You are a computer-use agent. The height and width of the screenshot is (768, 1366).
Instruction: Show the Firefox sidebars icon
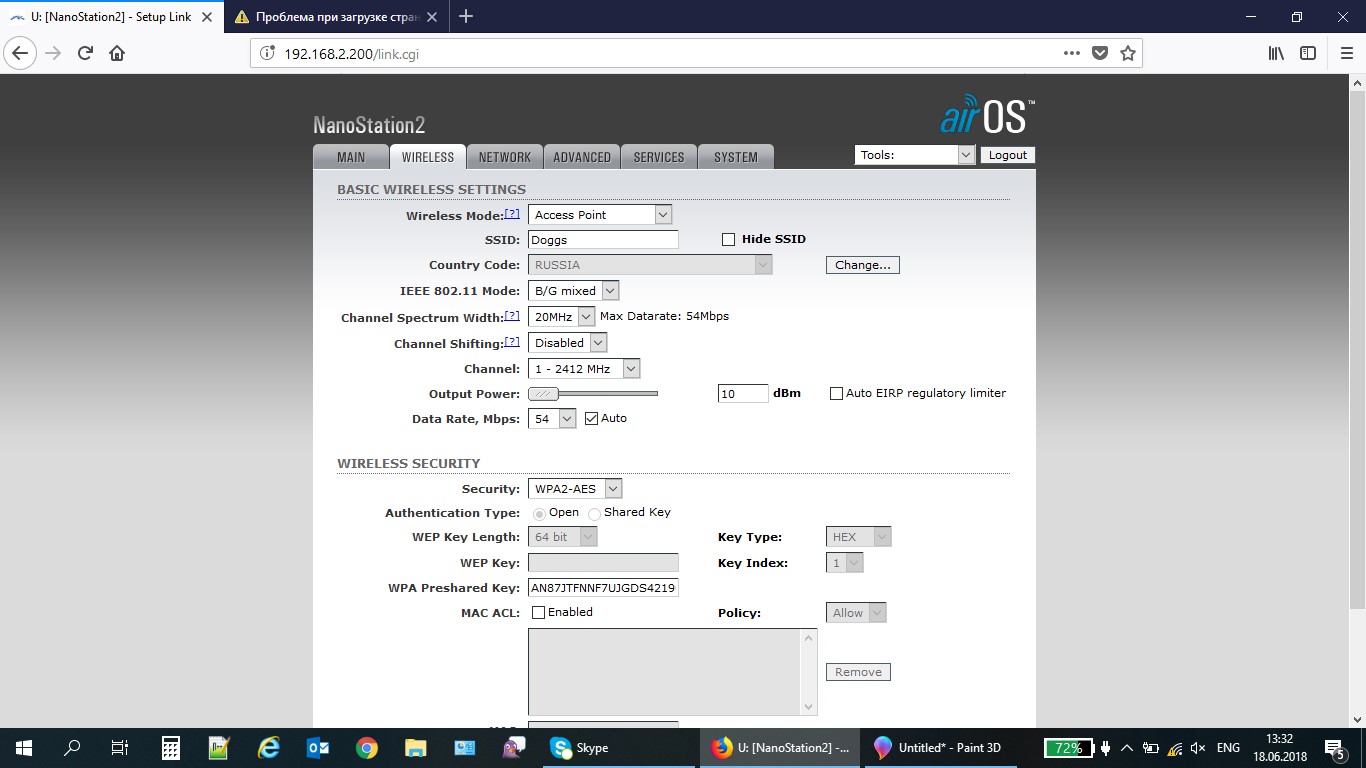click(1308, 53)
